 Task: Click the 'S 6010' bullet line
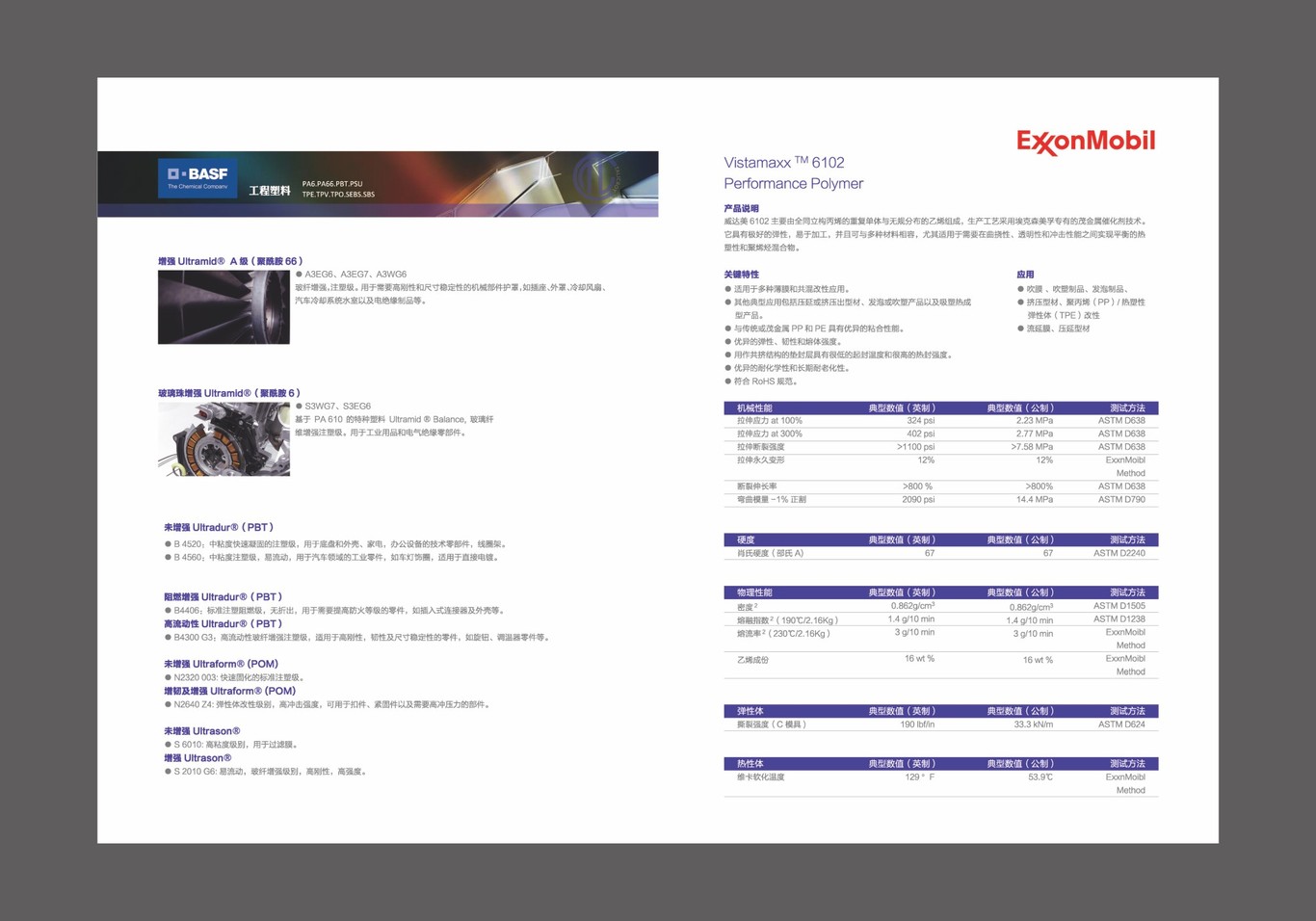231,746
